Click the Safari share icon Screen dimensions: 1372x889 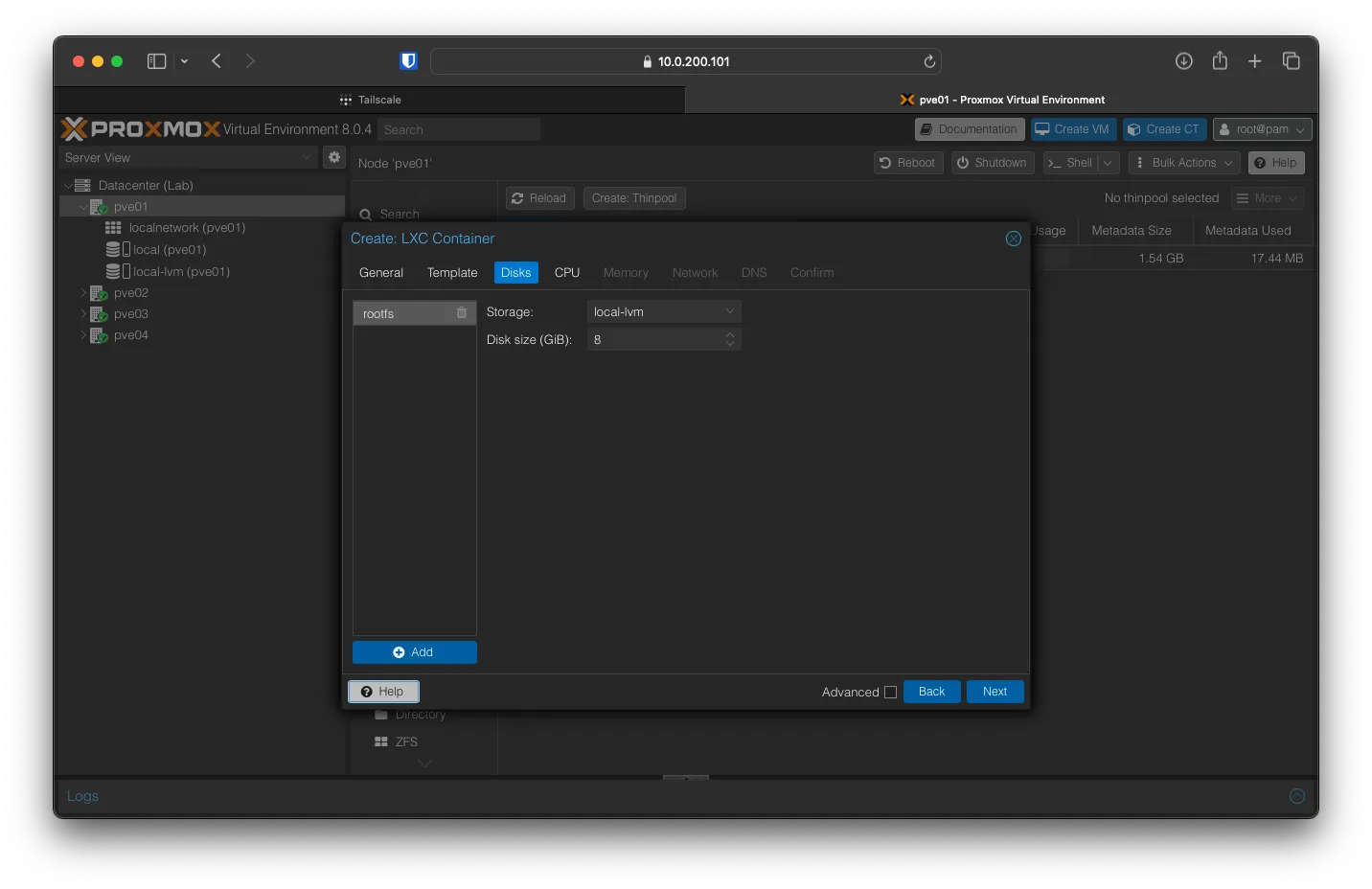click(1220, 60)
